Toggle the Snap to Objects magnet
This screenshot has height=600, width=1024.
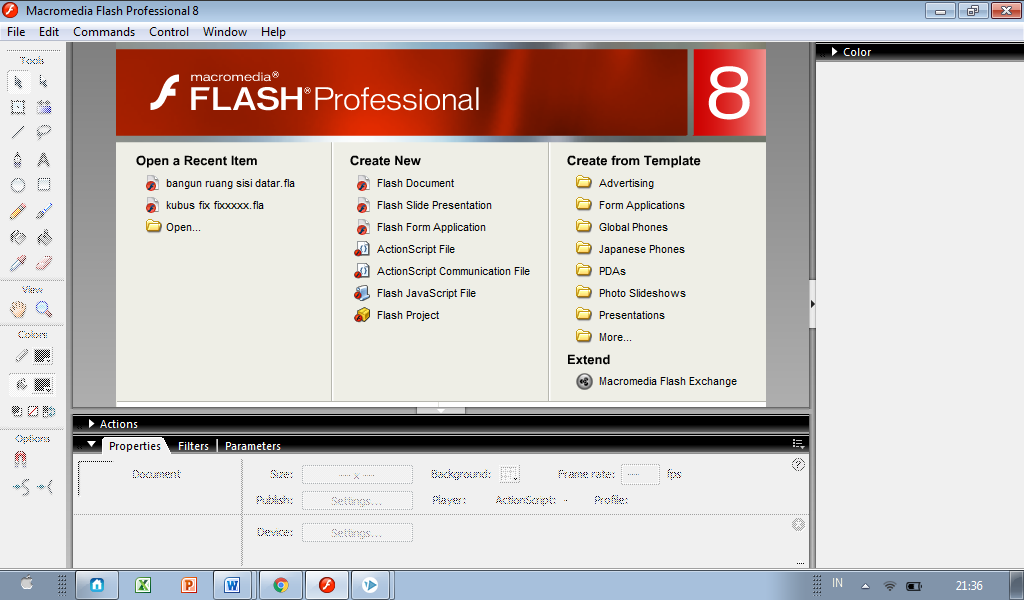click(20, 460)
